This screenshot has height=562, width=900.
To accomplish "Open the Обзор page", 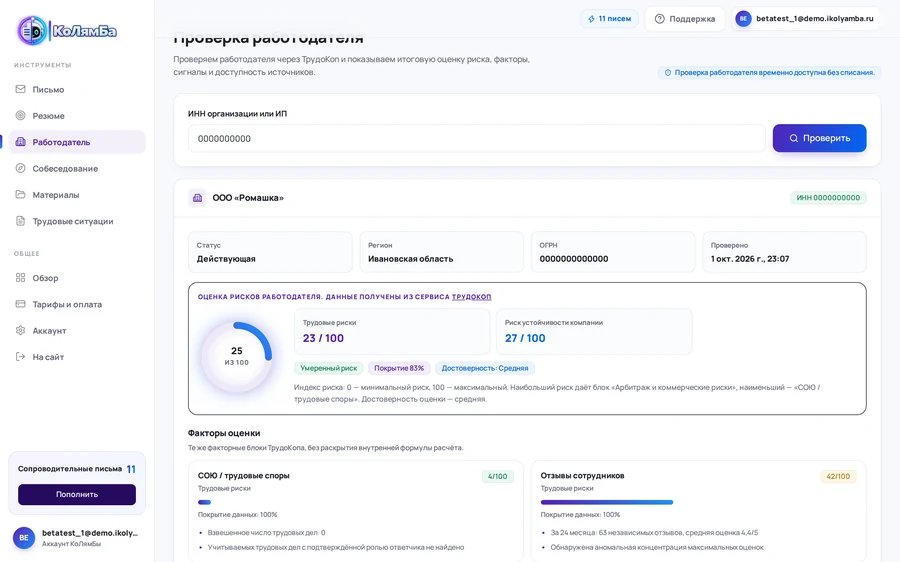I will tap(77, 278).
